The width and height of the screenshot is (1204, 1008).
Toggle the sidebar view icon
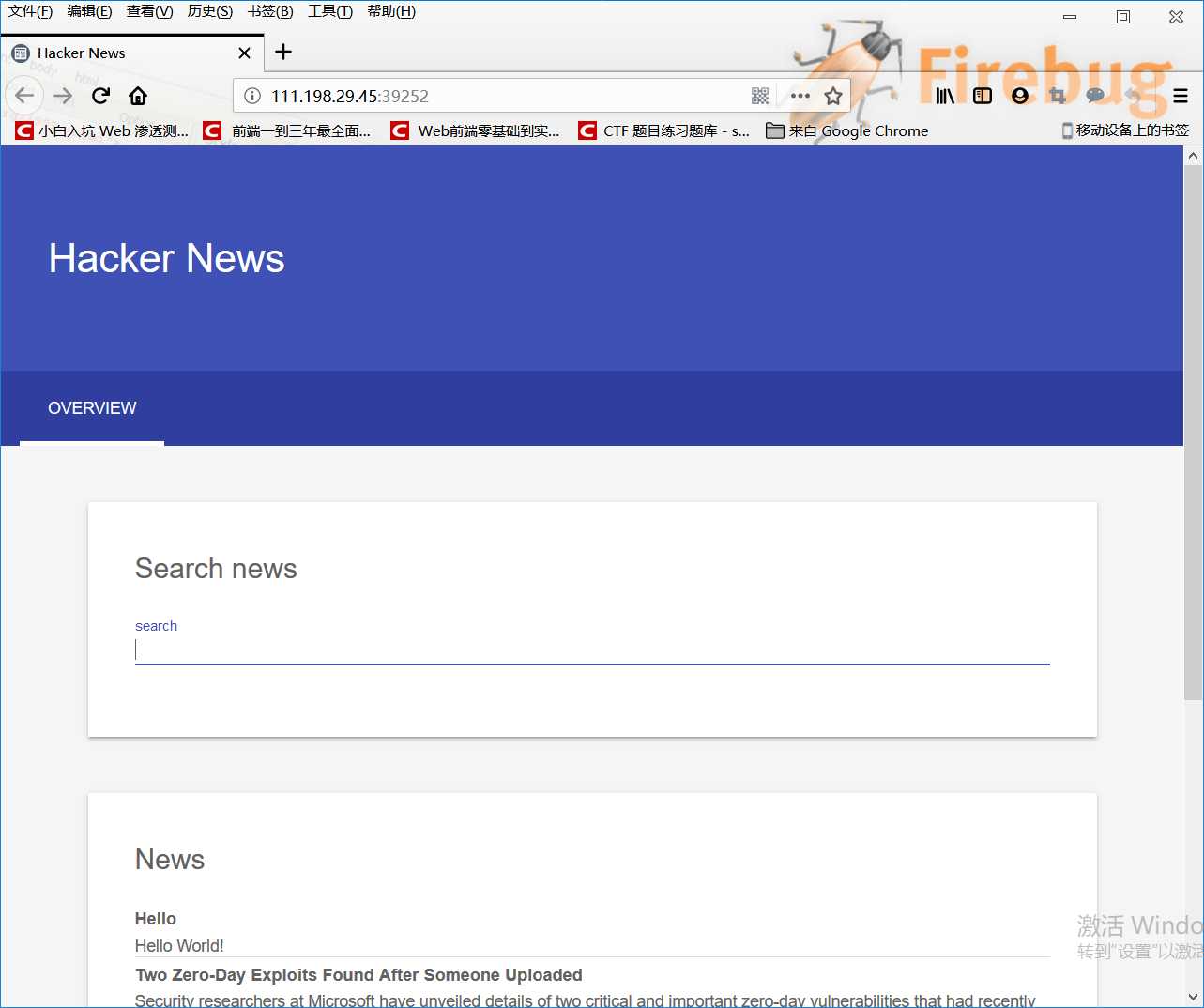(983, 96)
